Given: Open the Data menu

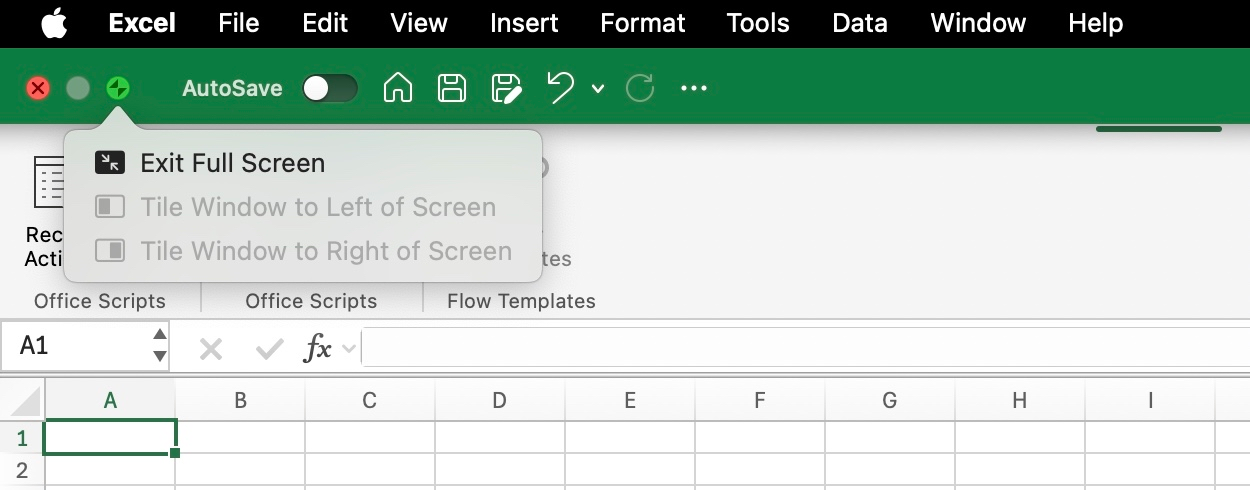Looking at the screenshot, I should pyautogui.click(x=860, y=23).
